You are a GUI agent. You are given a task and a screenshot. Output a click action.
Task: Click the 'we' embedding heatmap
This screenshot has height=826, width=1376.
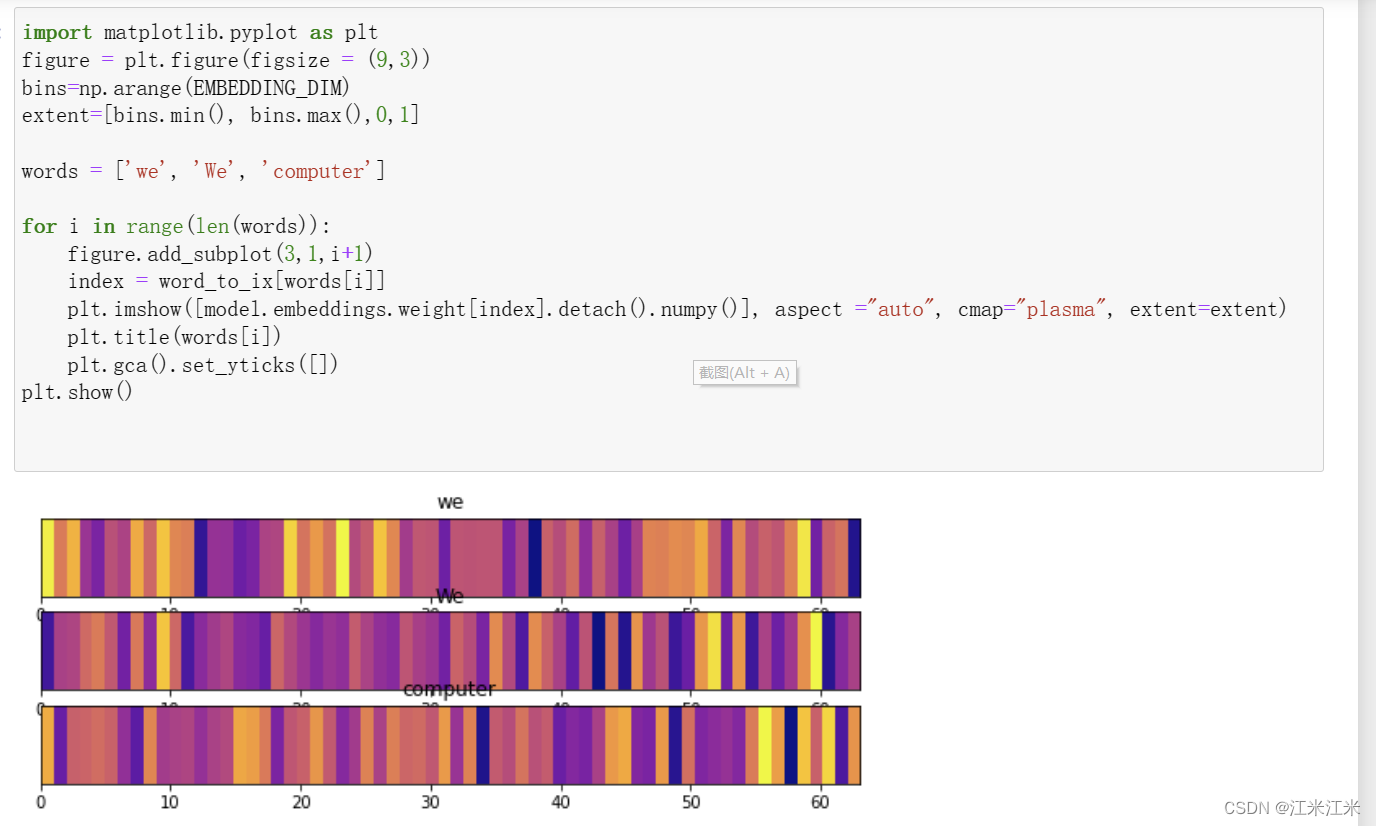[x=450, y=558]
